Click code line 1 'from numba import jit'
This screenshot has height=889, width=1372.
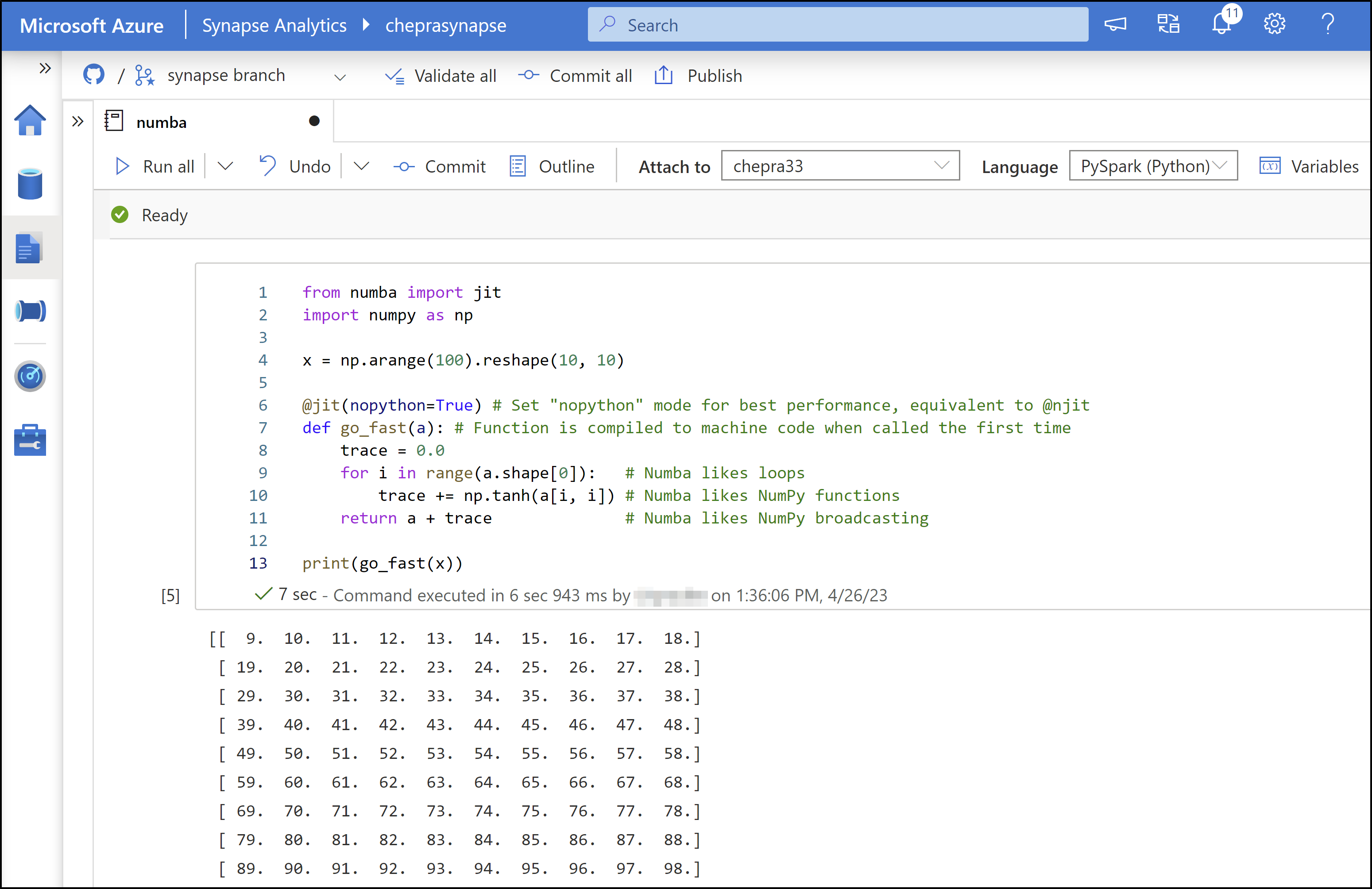point(402,292)
